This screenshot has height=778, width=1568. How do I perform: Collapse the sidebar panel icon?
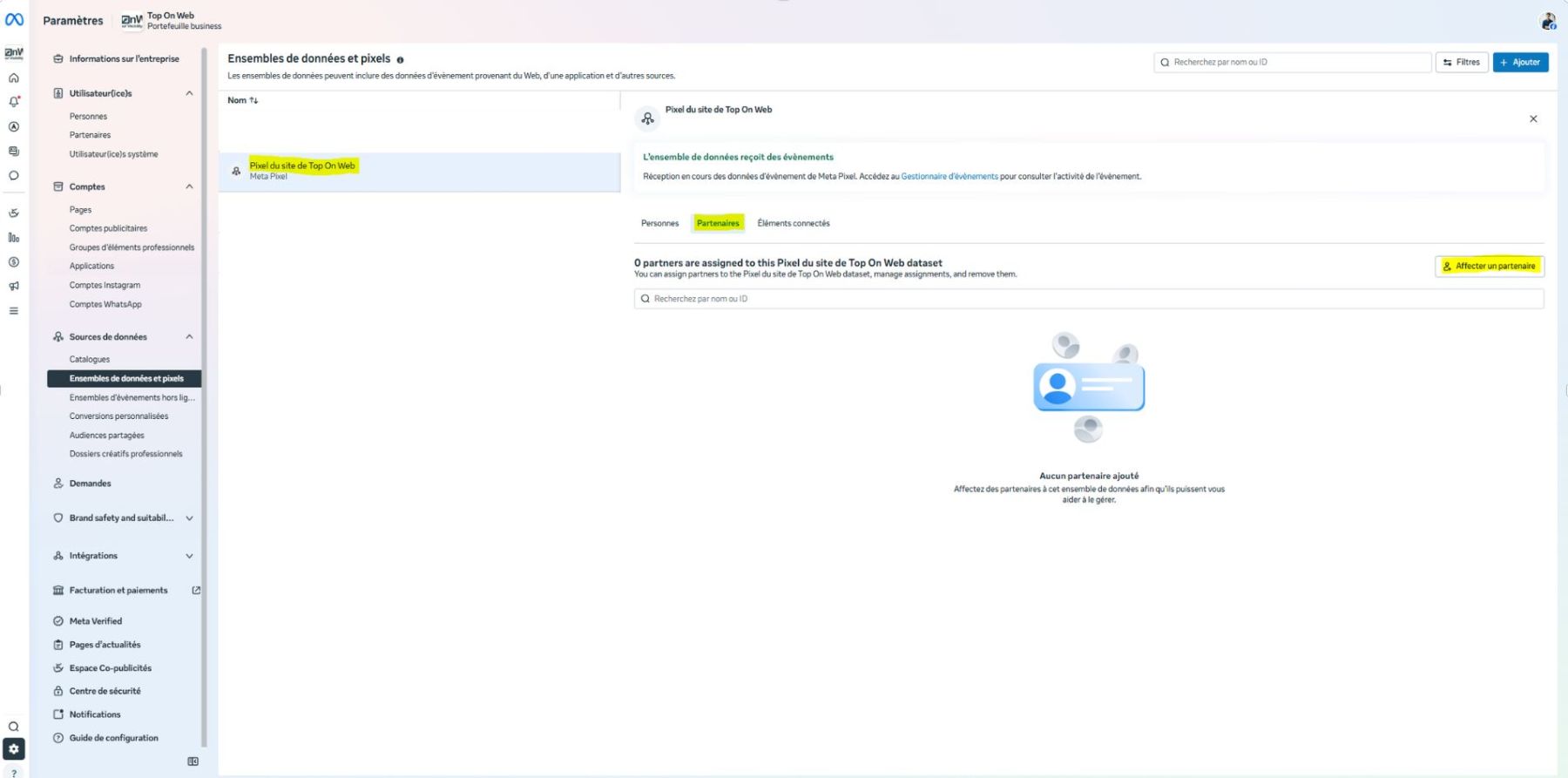[x=193, y=761]
